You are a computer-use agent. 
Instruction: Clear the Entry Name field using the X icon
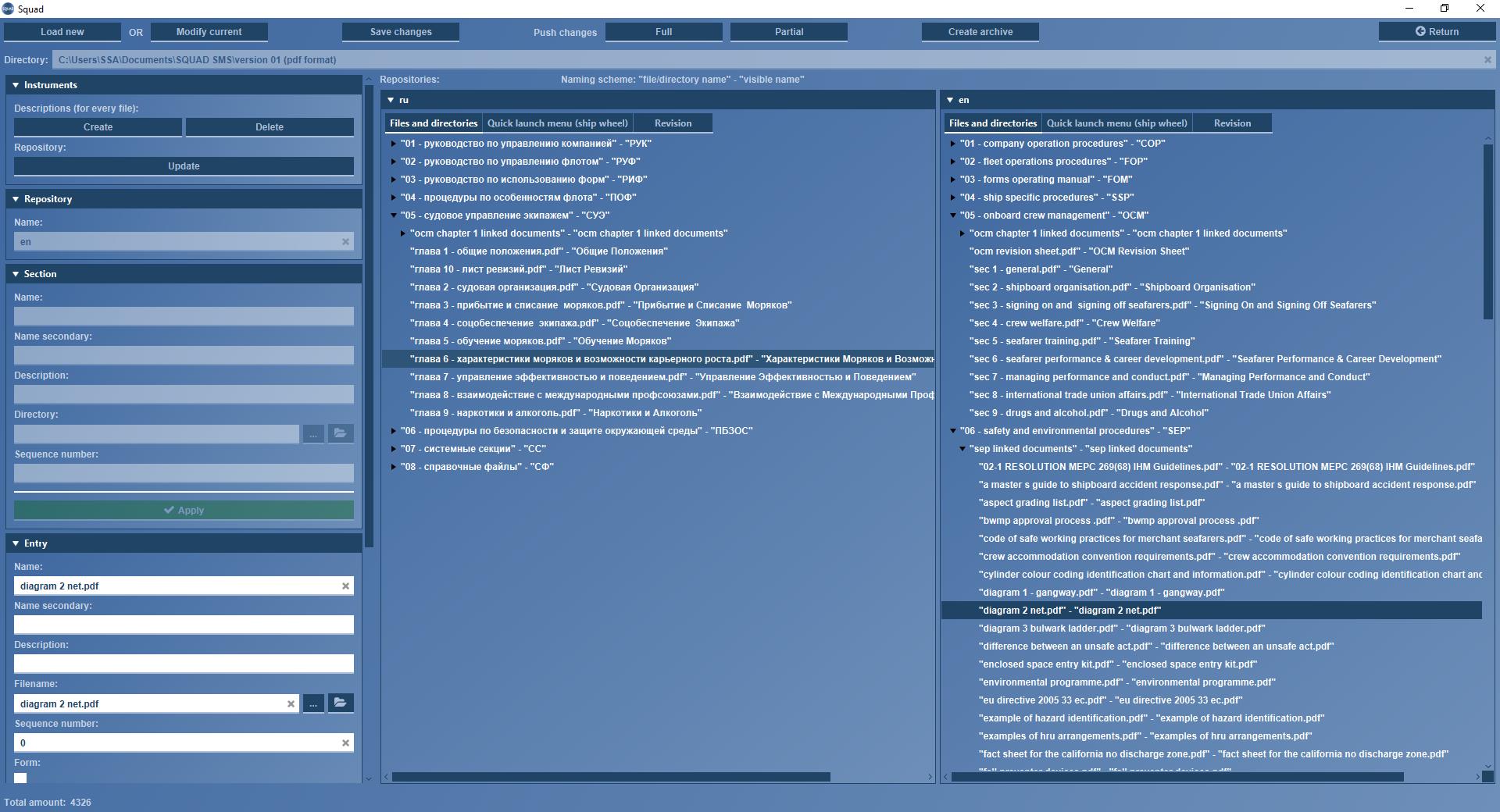pos(345,586)
